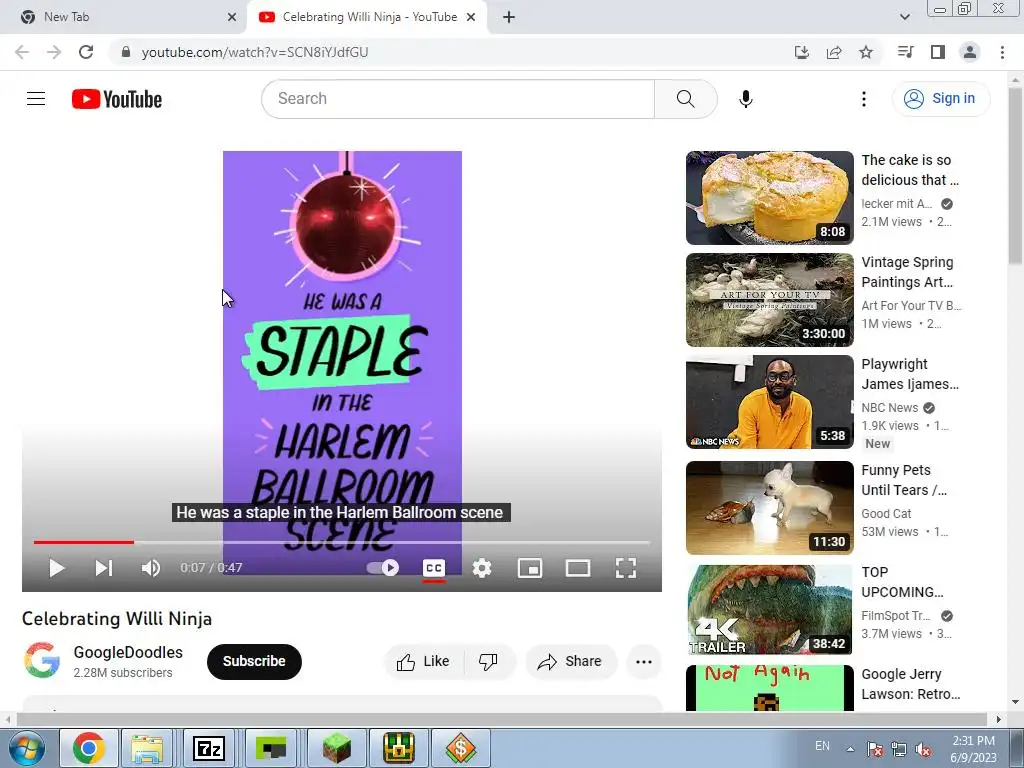The width and height of the screenshot is (1024, 768).
Task: Dislike the video with thumbs down
Action: tap(488, 662)
